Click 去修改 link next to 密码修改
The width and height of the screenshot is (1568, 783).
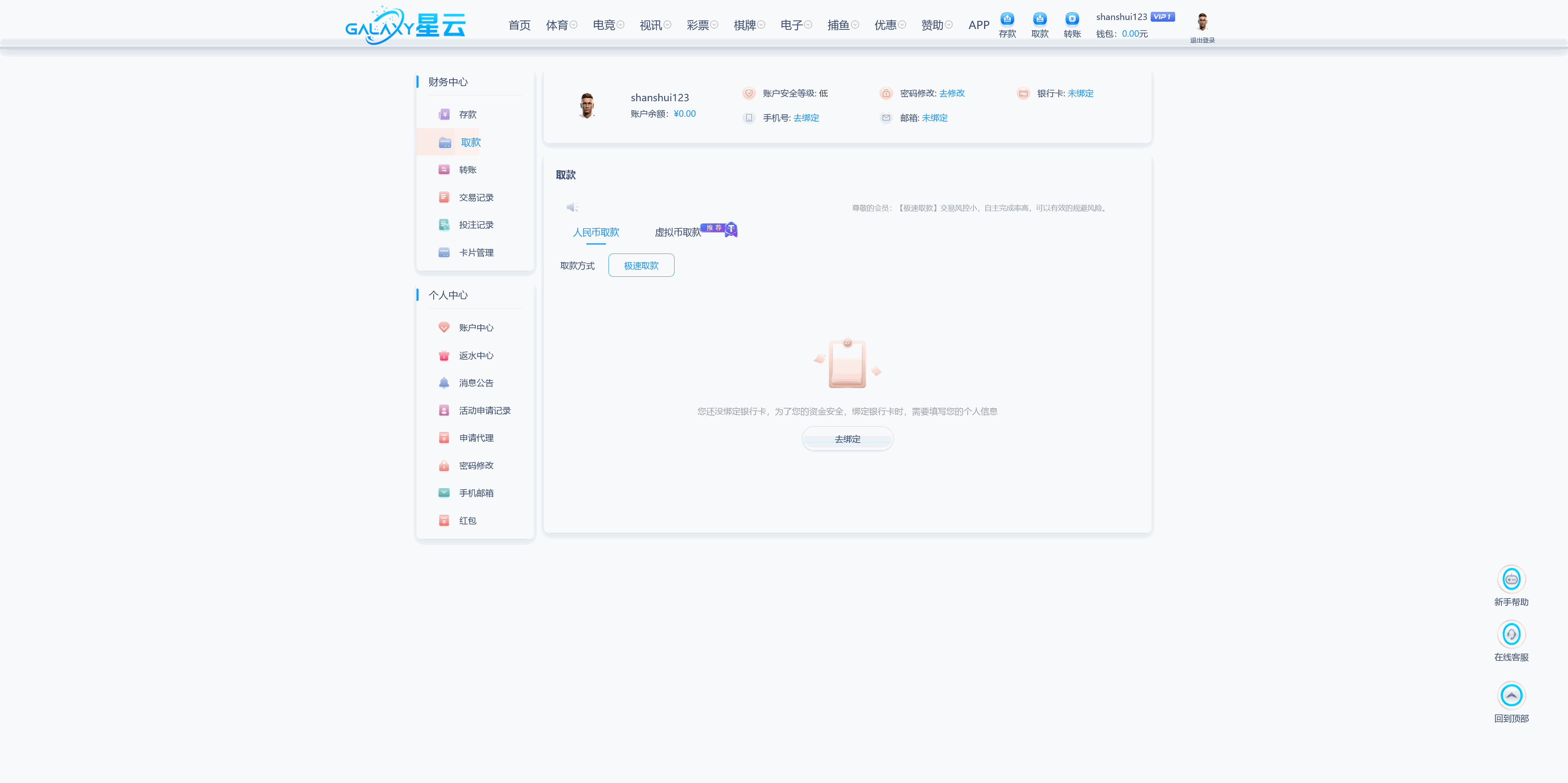click(951, 93)
